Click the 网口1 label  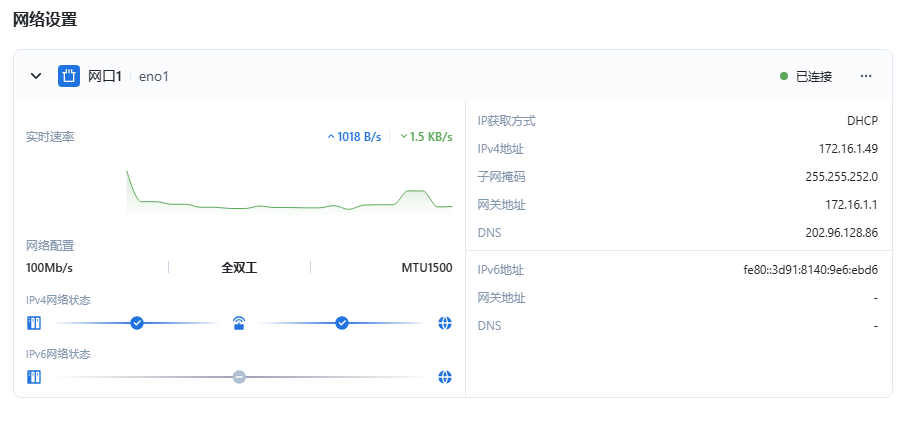pos(105,76)
